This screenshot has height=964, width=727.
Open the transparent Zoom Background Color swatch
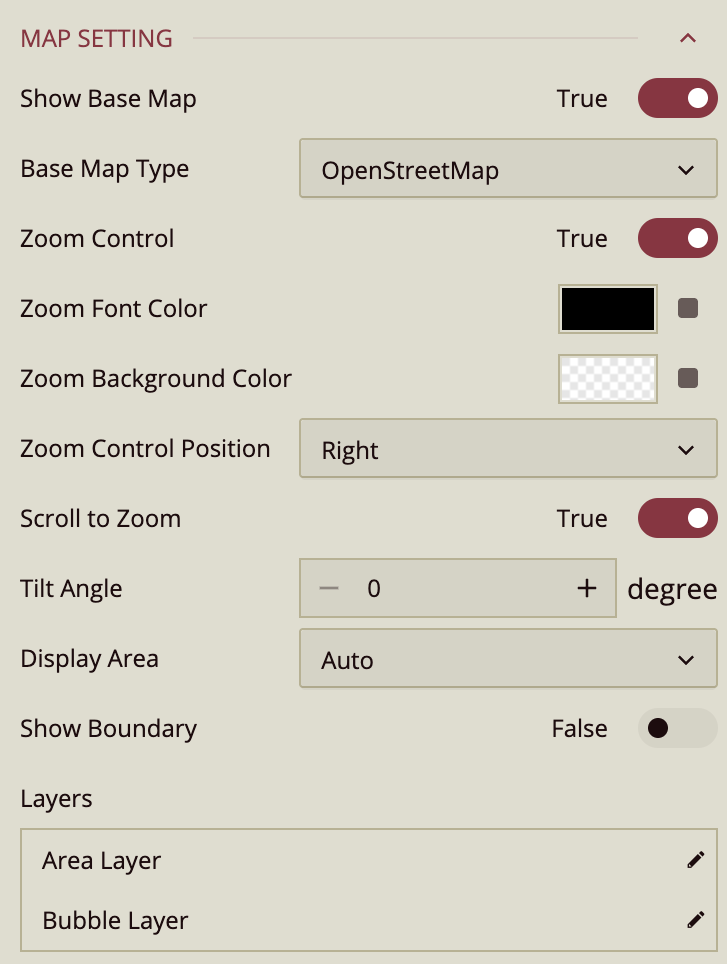pos(608,378)
